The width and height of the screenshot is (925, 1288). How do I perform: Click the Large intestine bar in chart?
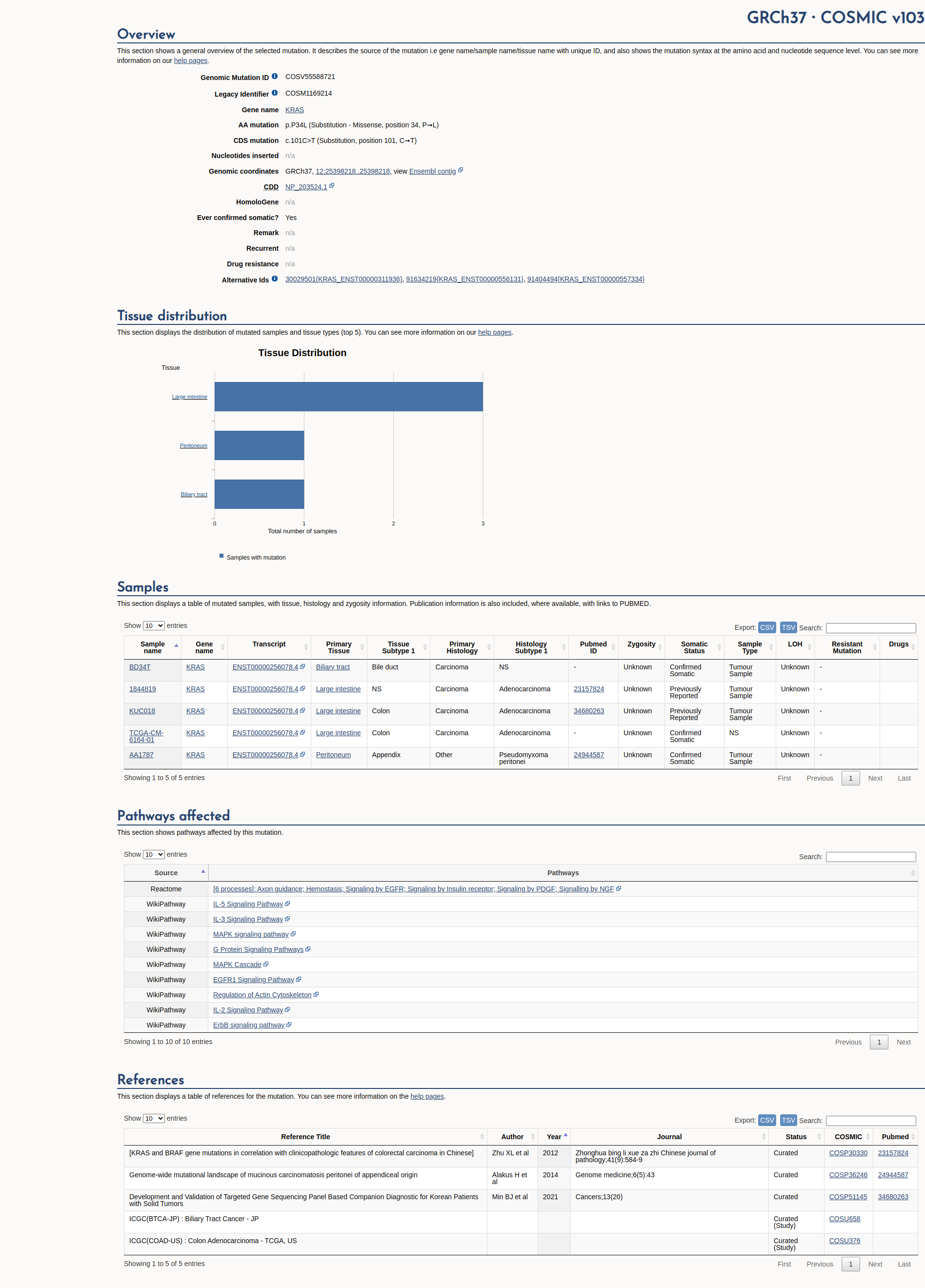(x=349, y=396)
